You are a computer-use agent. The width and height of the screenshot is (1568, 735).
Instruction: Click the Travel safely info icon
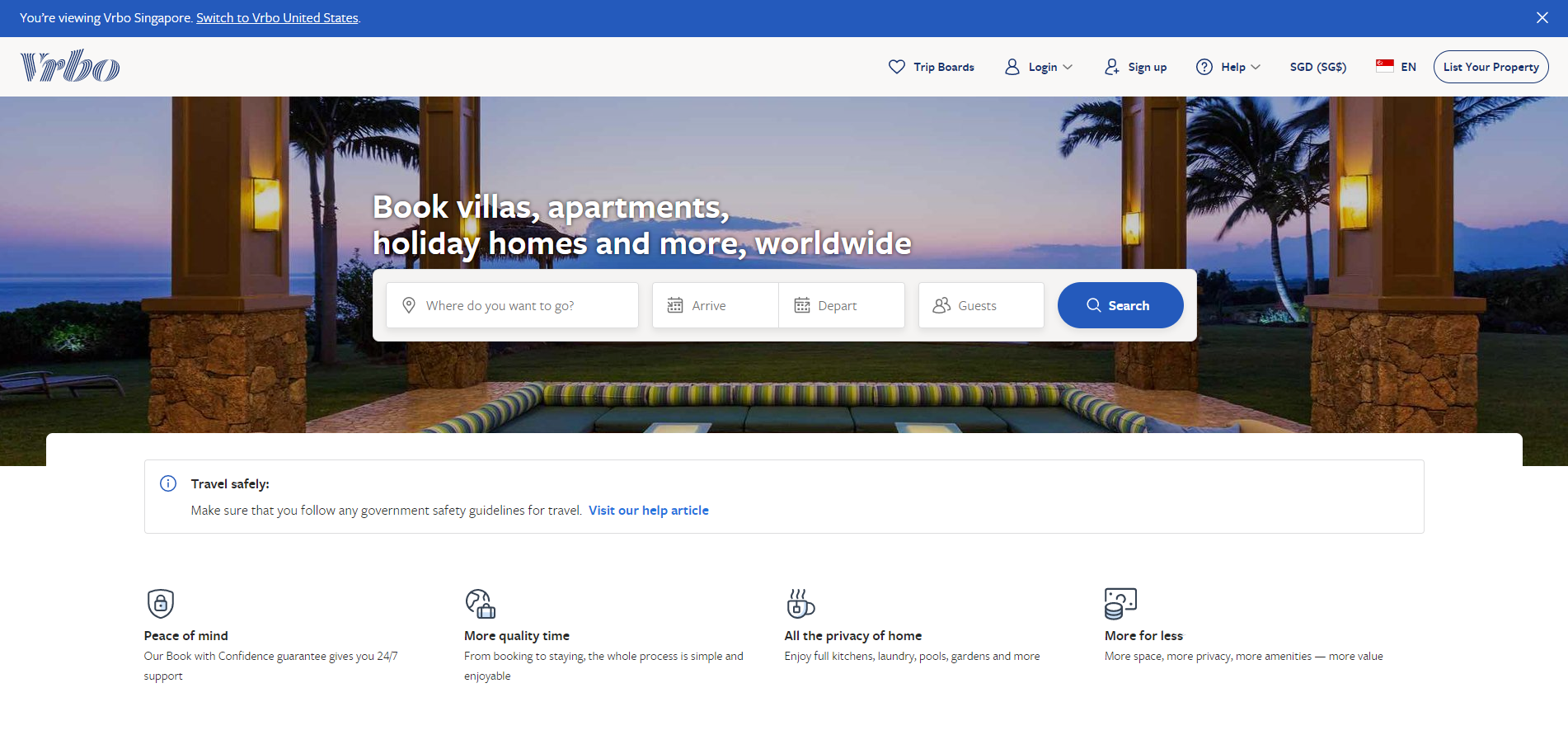tap(168, 483)
